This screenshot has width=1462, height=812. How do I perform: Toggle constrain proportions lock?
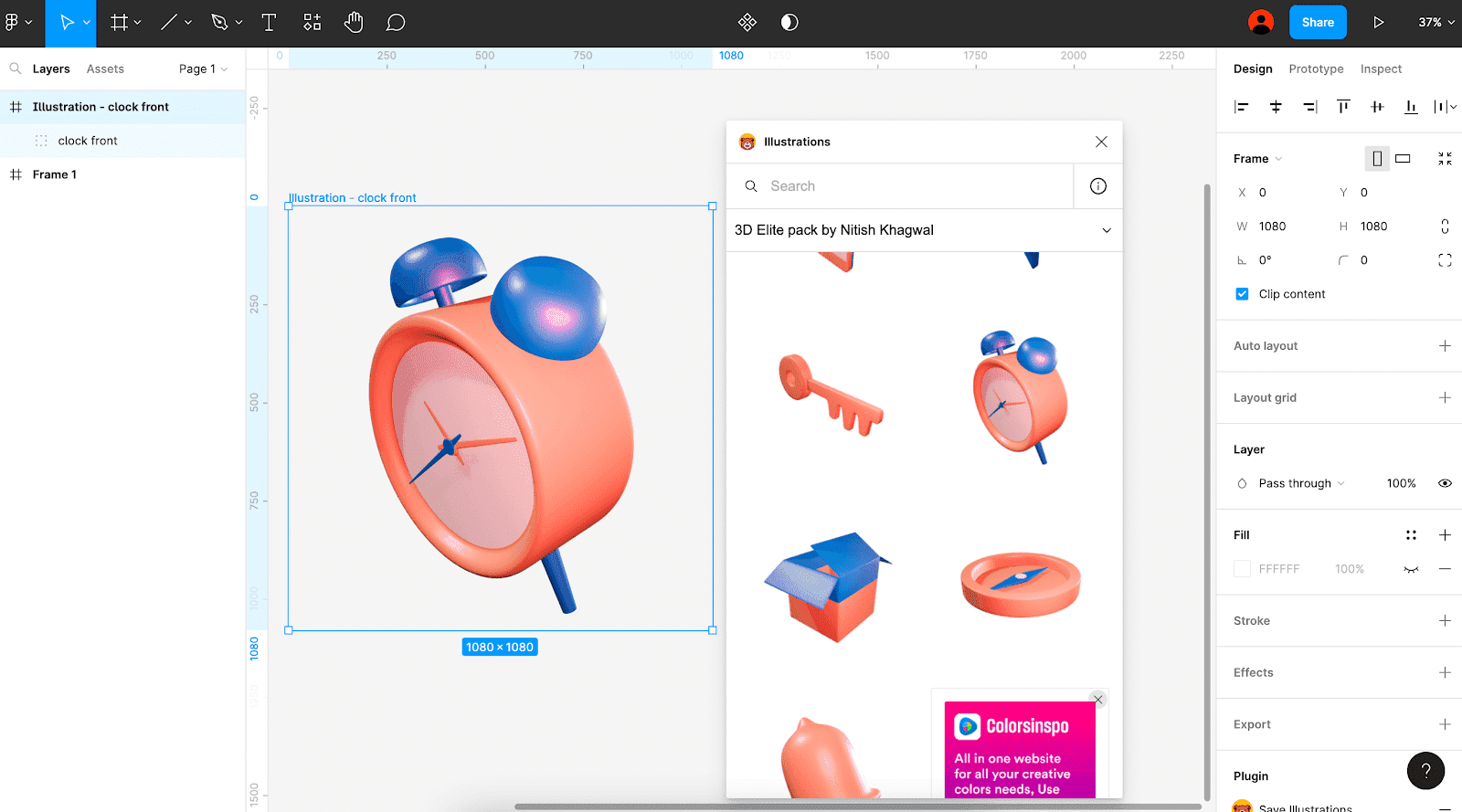[1445, 227]
